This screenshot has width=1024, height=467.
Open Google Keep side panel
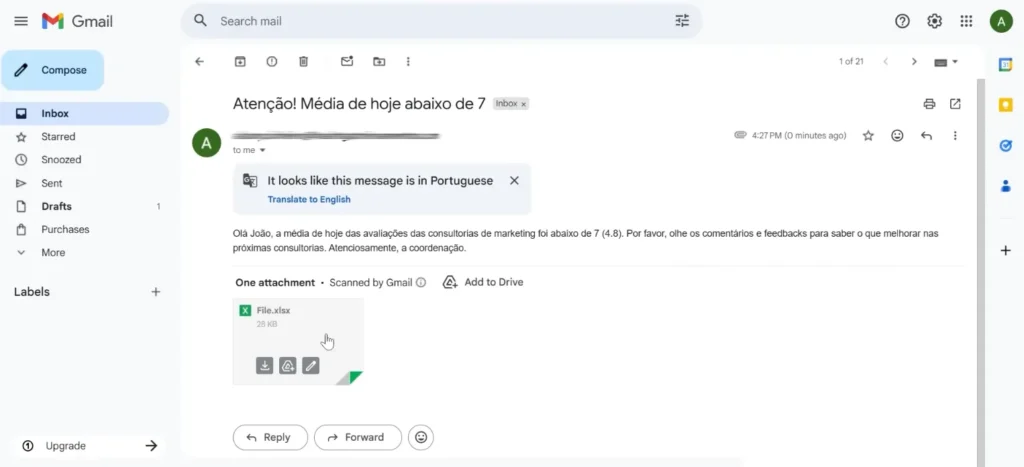point(1006,105)
